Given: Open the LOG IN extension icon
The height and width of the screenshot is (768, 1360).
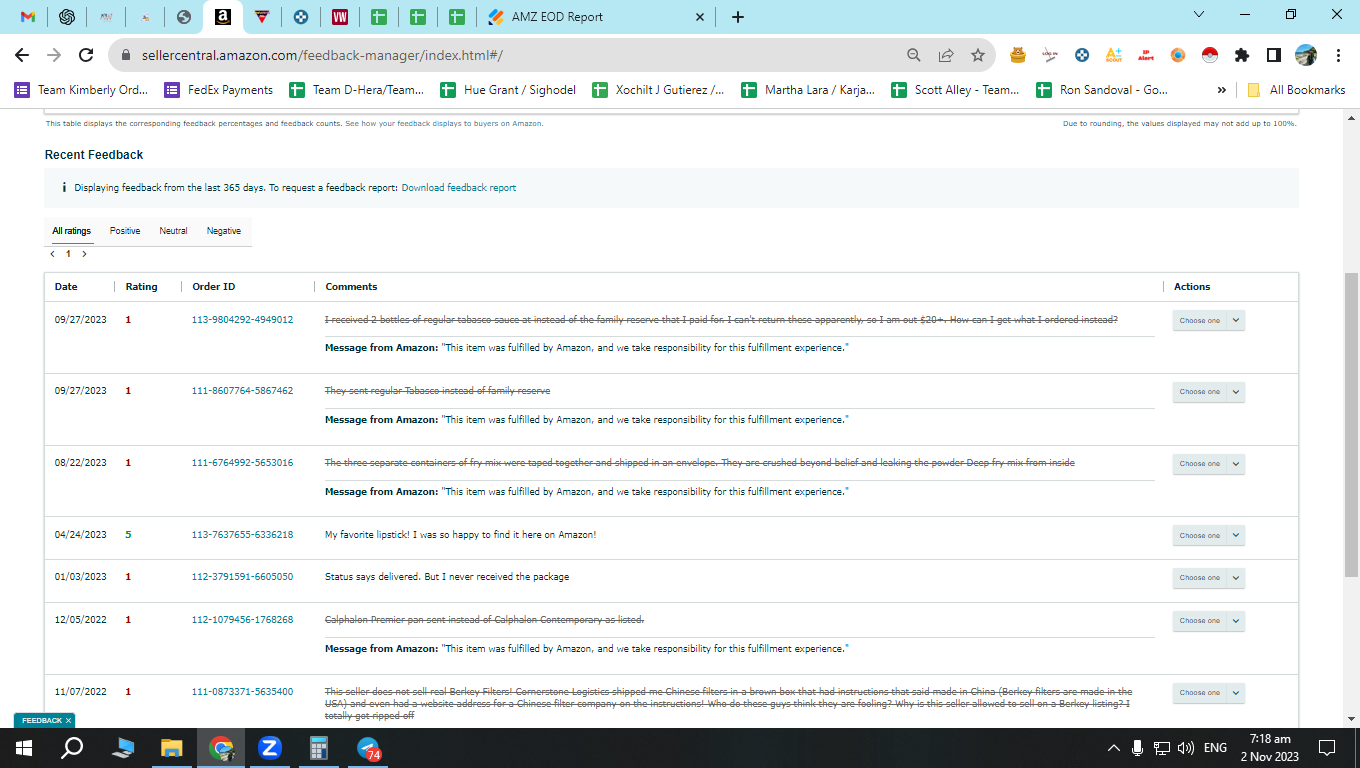Looking at the screenshot, I should (x=1050, y=55).
